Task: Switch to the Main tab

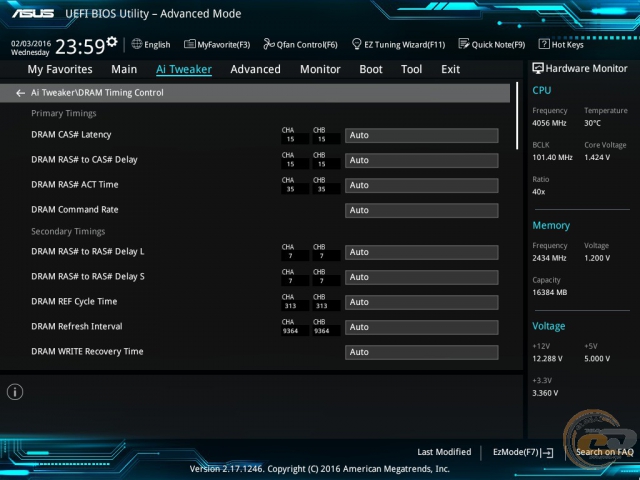Action: pos(124,69)
